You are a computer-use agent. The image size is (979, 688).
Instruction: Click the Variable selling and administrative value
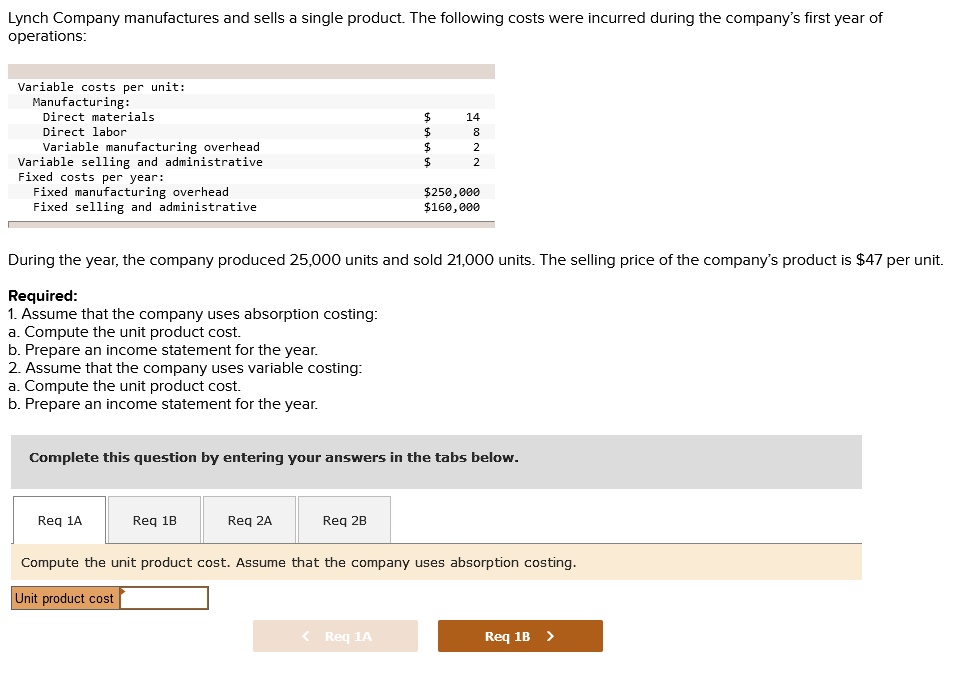click(x=474, y=161)
